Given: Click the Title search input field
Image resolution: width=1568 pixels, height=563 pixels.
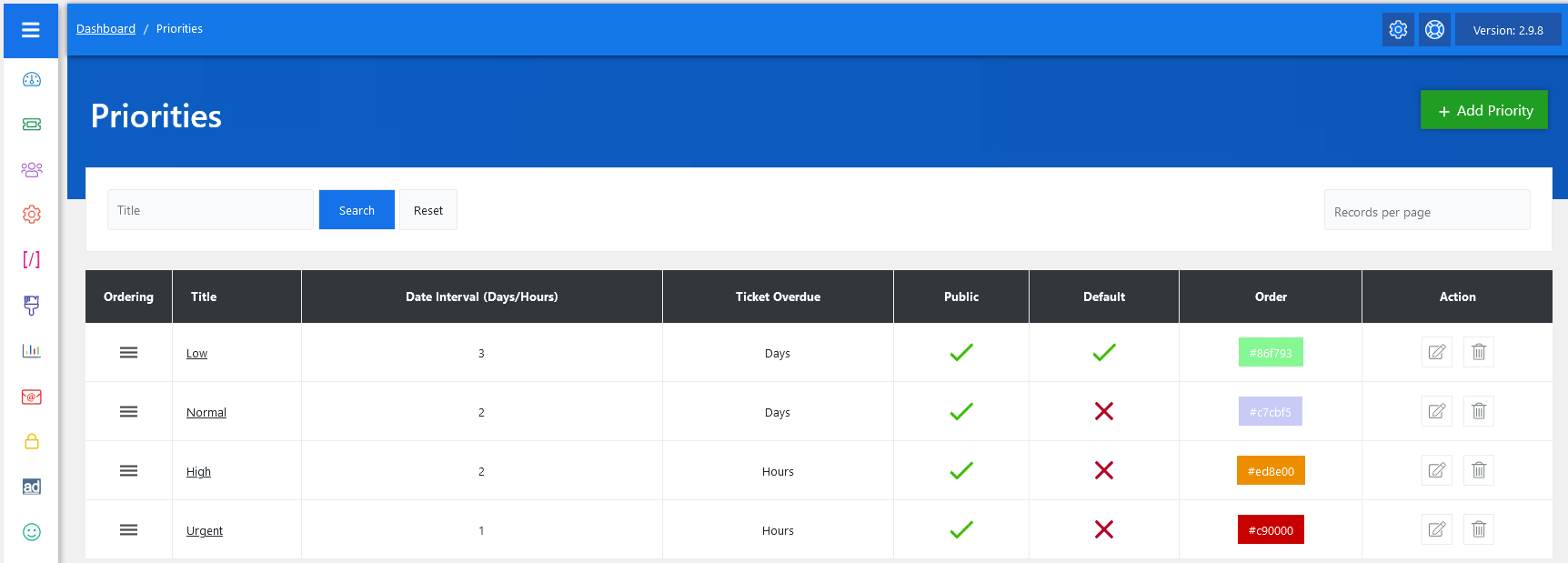Looking at the screenshot, I should coord(210,210).
